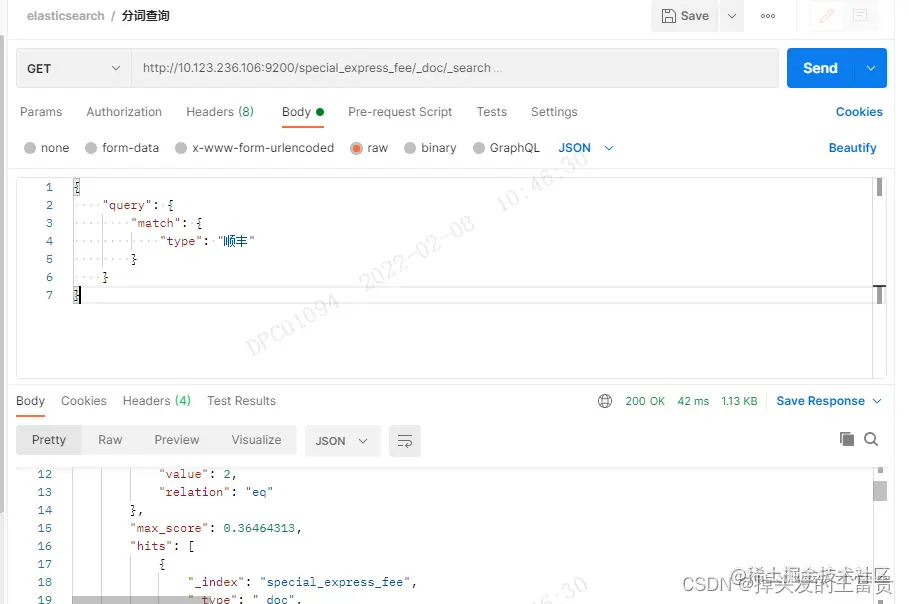The image size is (909, 604).
Task: Open the request Headers (8) tab
Action: point(220,112)
